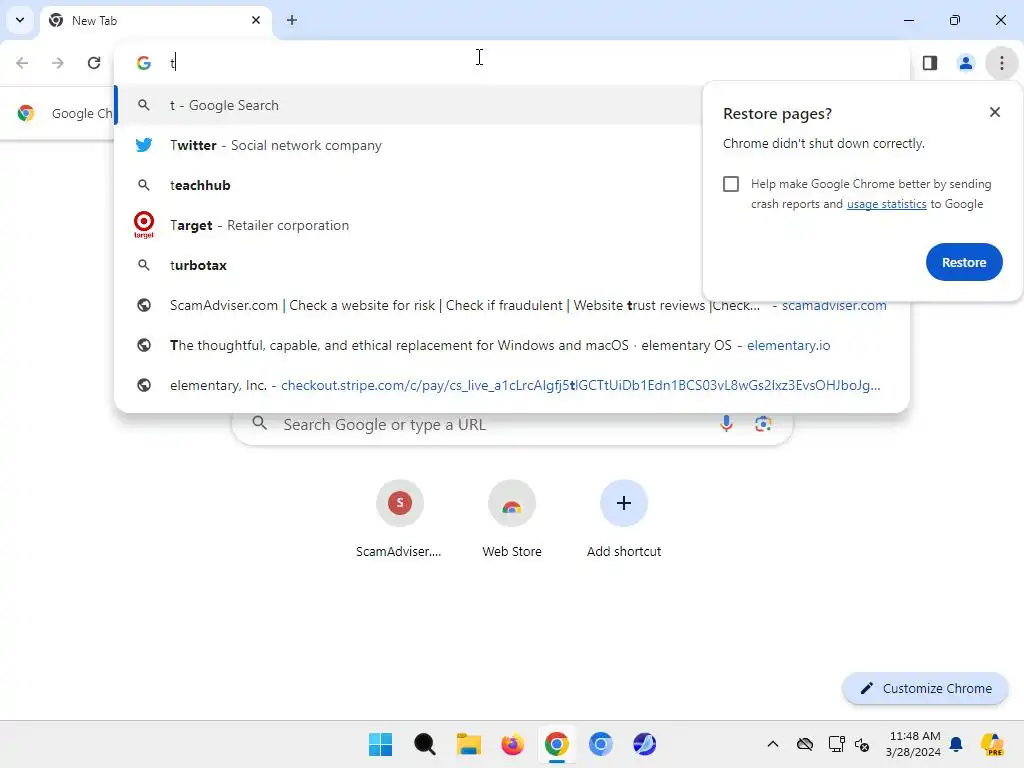The width and height of the screenshot is (1024, 768).
Task: Open the Chrome profile avatar
Action: 966,63
